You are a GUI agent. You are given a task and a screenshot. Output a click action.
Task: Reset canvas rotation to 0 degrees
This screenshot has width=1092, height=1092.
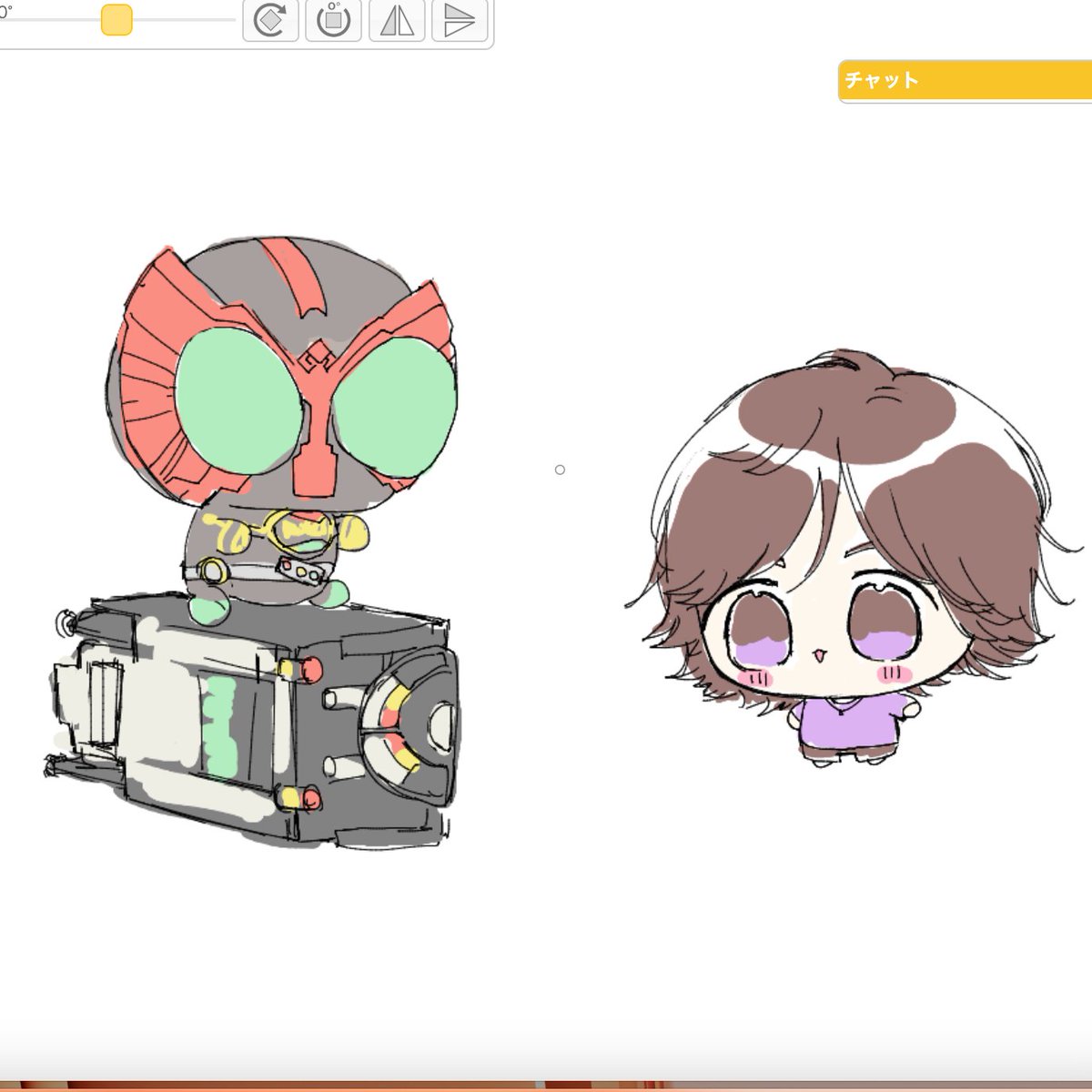(x=333, y=20)
